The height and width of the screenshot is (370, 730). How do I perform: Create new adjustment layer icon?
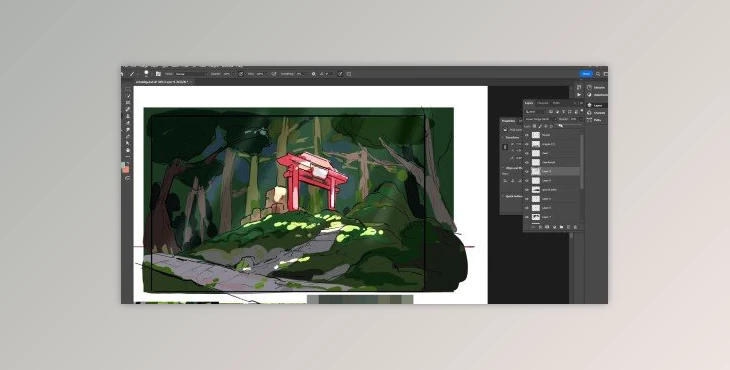coord(554,227)
